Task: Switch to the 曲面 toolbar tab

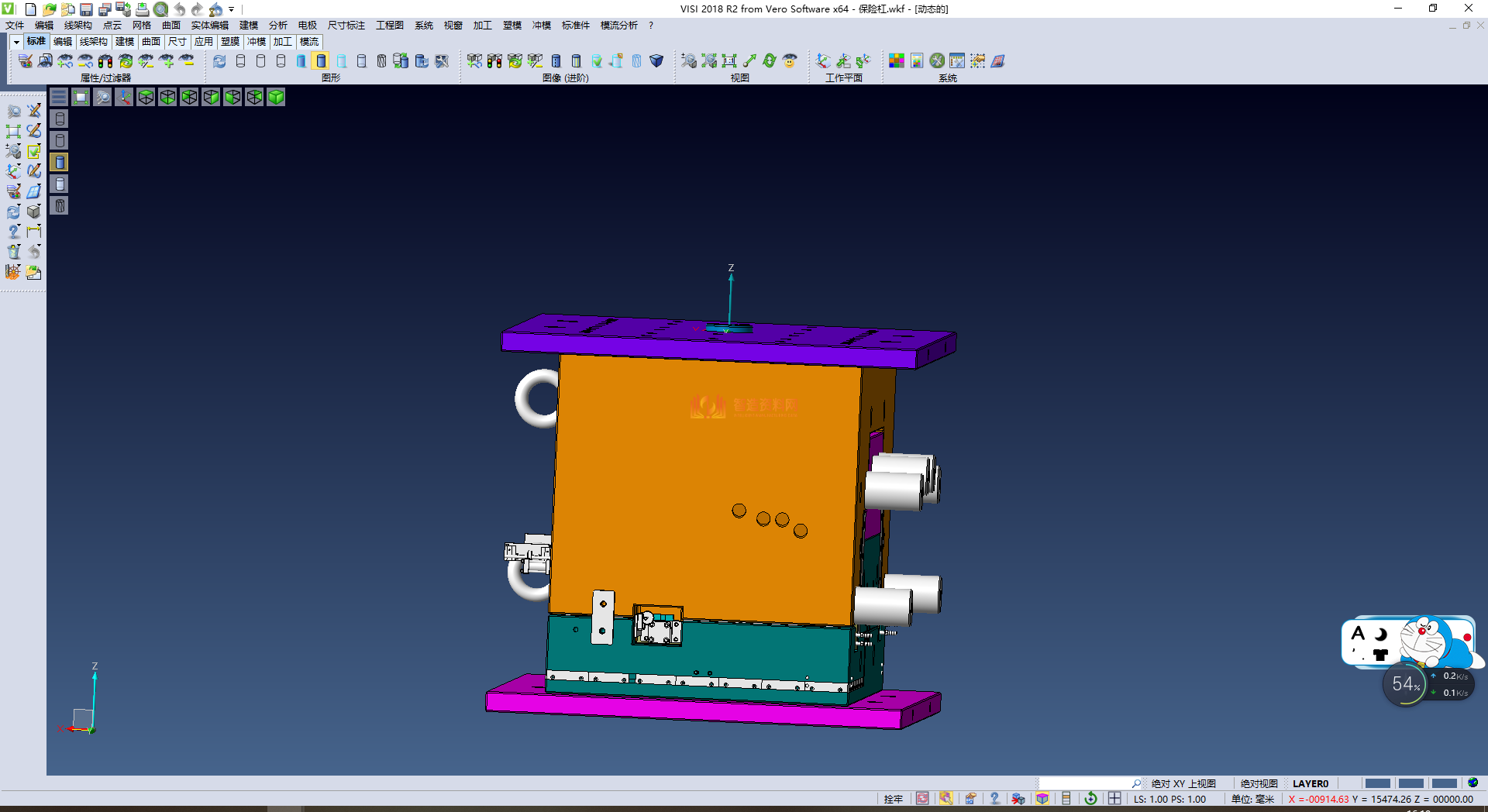Action: [x=151, y=42]
